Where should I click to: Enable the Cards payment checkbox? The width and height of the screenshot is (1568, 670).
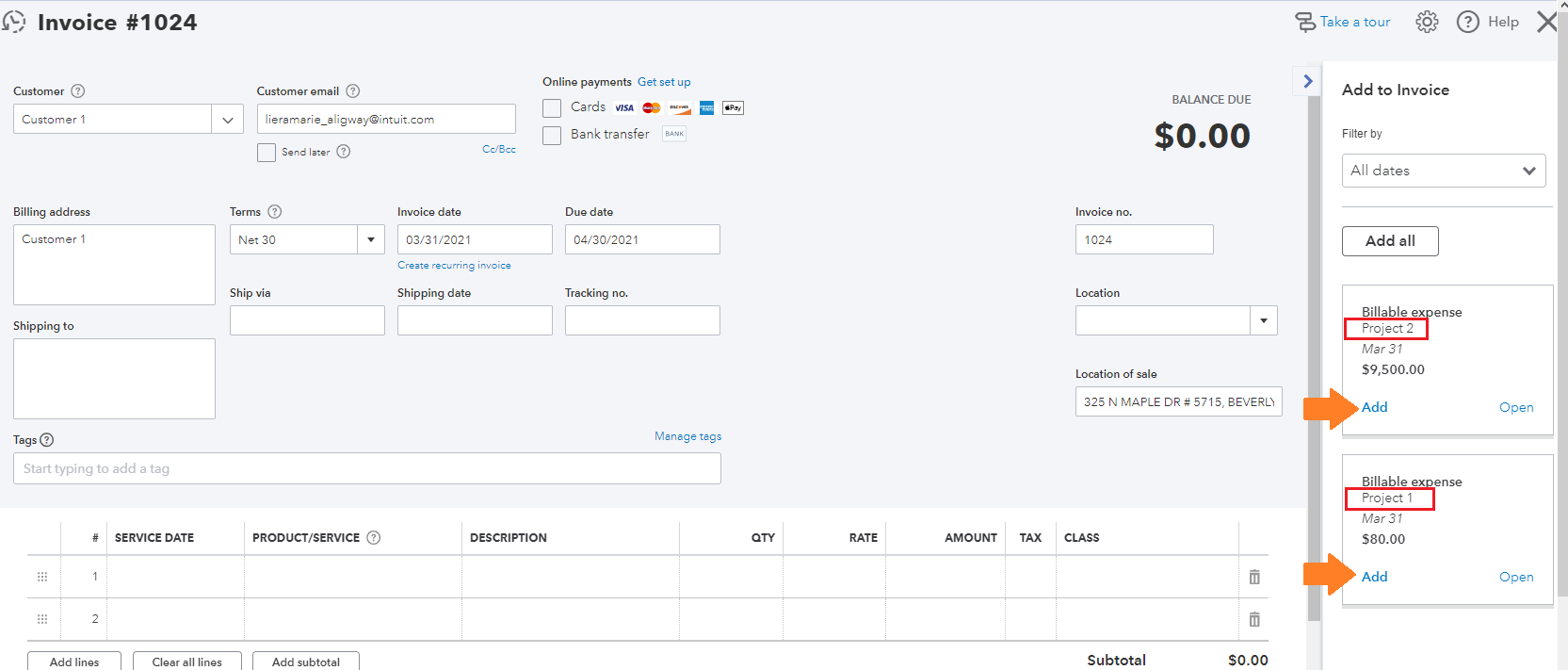(552, 108)
